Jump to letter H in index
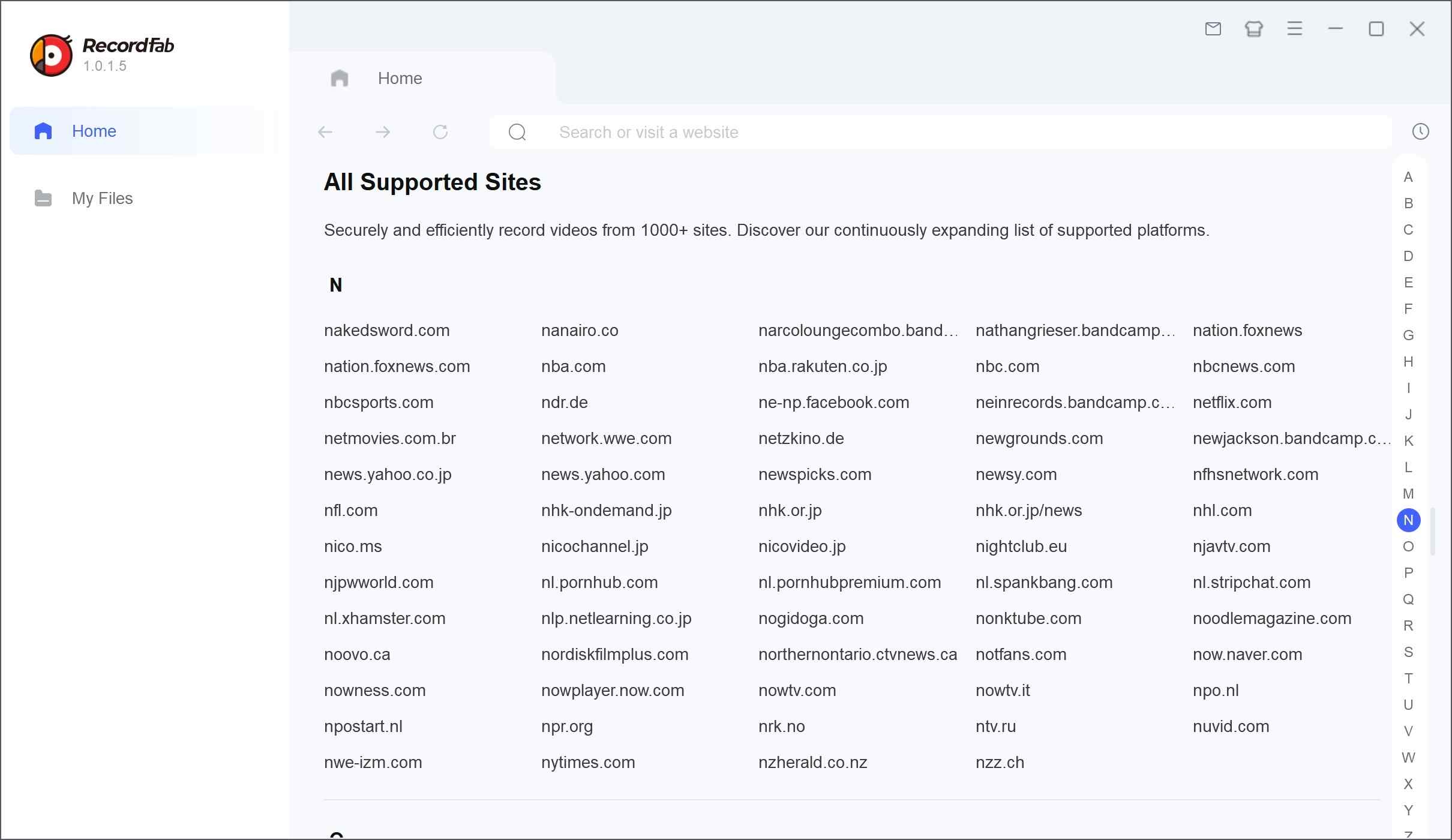Image resolution: width=1452 pixels, height=840 pixels. coord(1408,362)
